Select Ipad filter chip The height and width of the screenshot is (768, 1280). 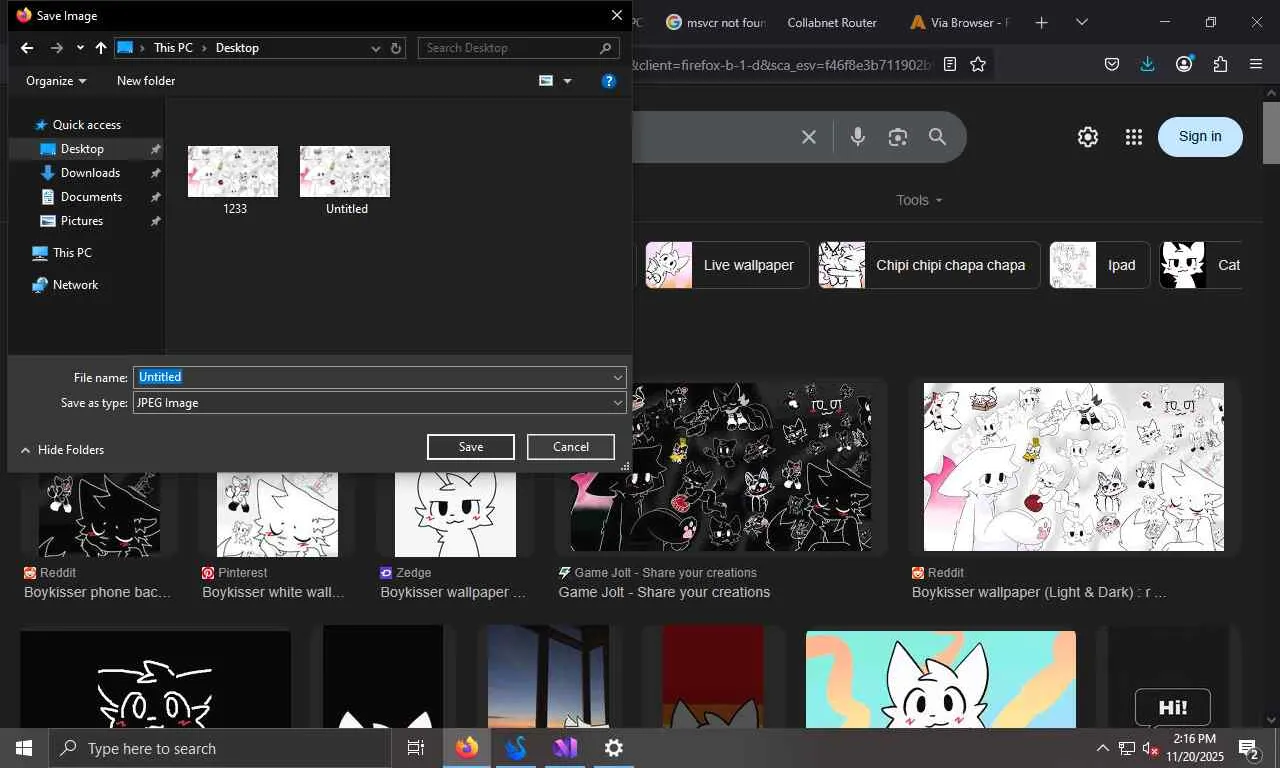click(x=1099, y=265)
